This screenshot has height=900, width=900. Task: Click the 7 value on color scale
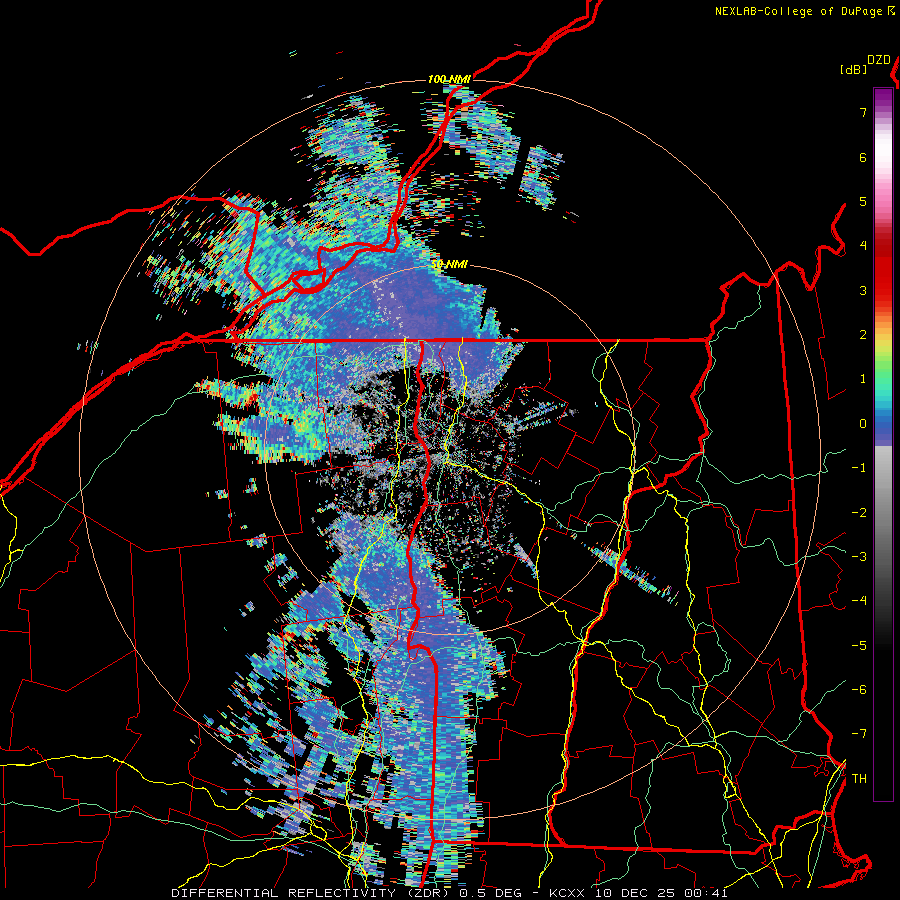(863, 112)
